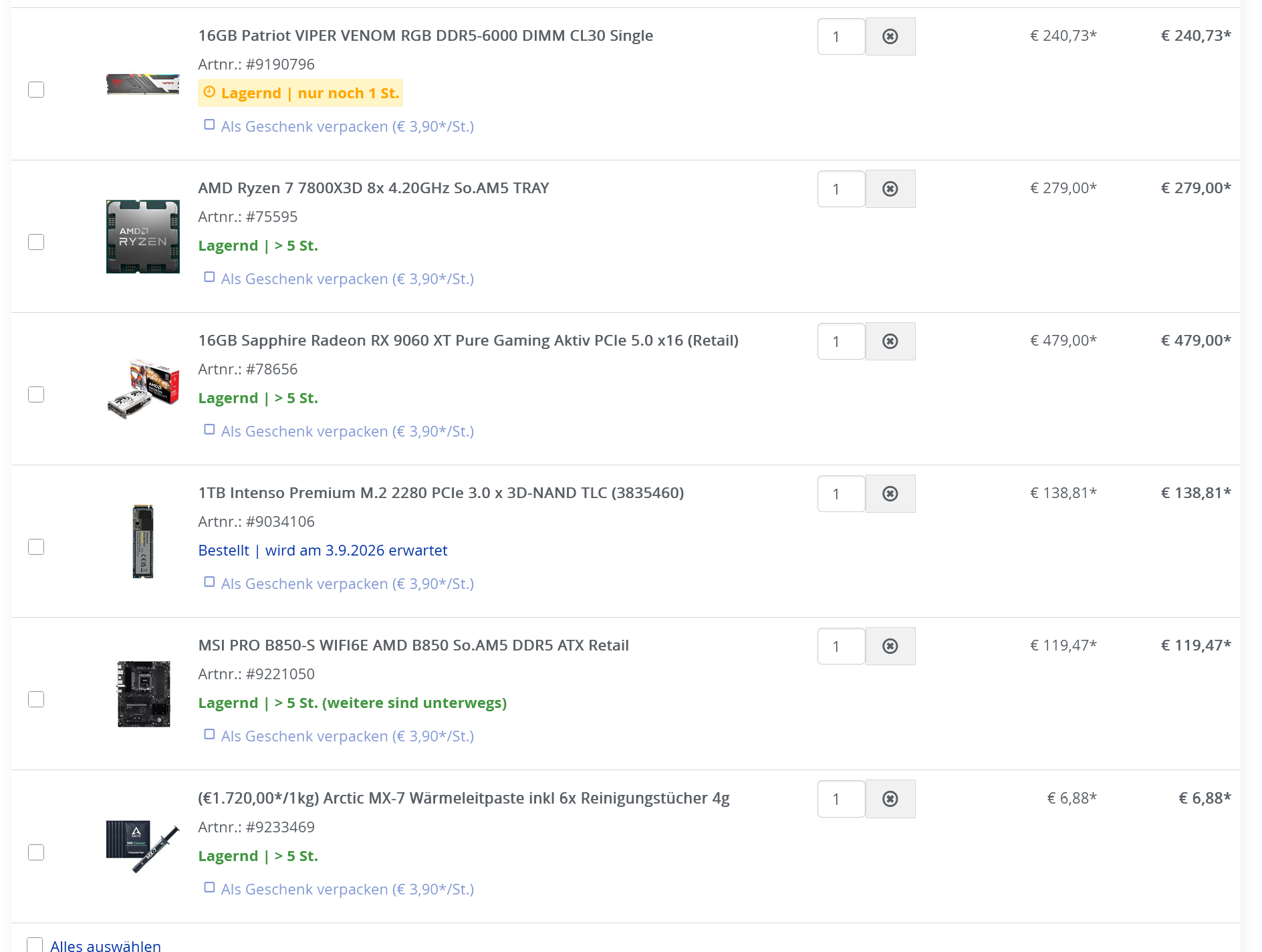Viewport: 1262px width, 952px height.
Task: Click the bold total € 138,81*
Action: click(1196, 493)
